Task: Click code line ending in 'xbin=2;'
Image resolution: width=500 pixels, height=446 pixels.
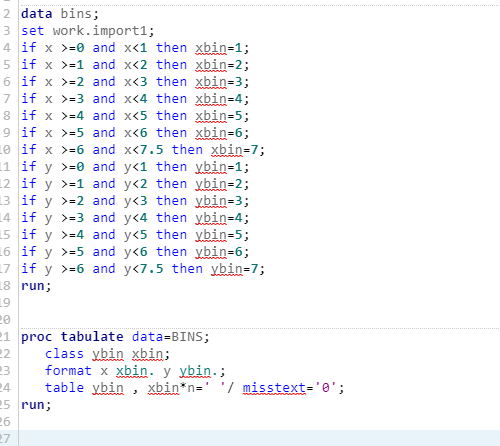Action: [135, 65]
